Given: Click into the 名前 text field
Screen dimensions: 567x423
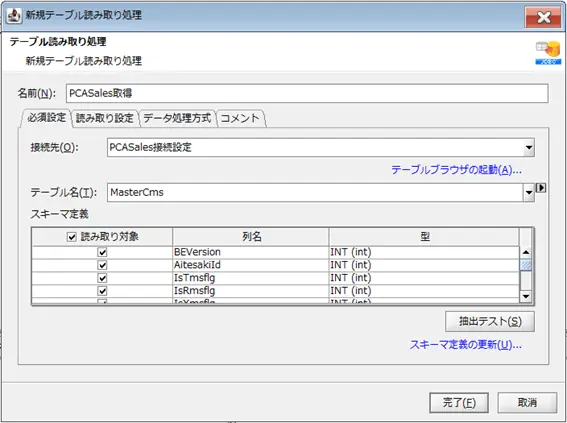Looking at the screenshot, I should point(307,94).
